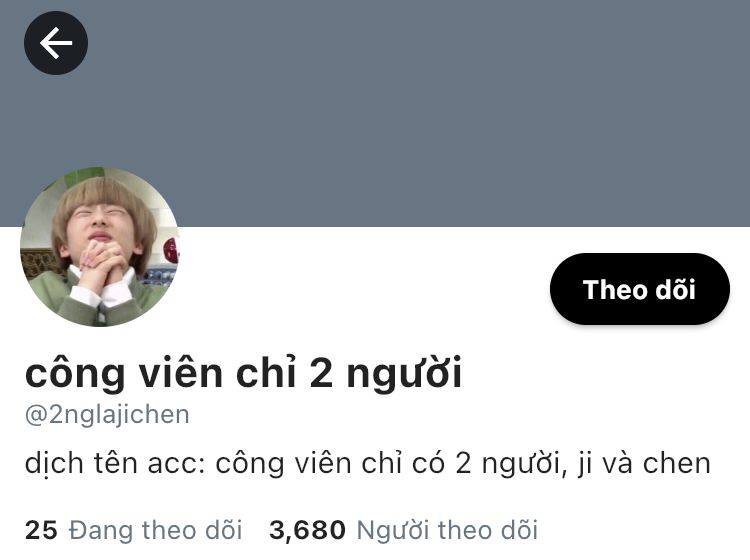Click the bio text starting with dịch tên acc
The height and width of the screenshot is (560, 750).
pos(367,463)
